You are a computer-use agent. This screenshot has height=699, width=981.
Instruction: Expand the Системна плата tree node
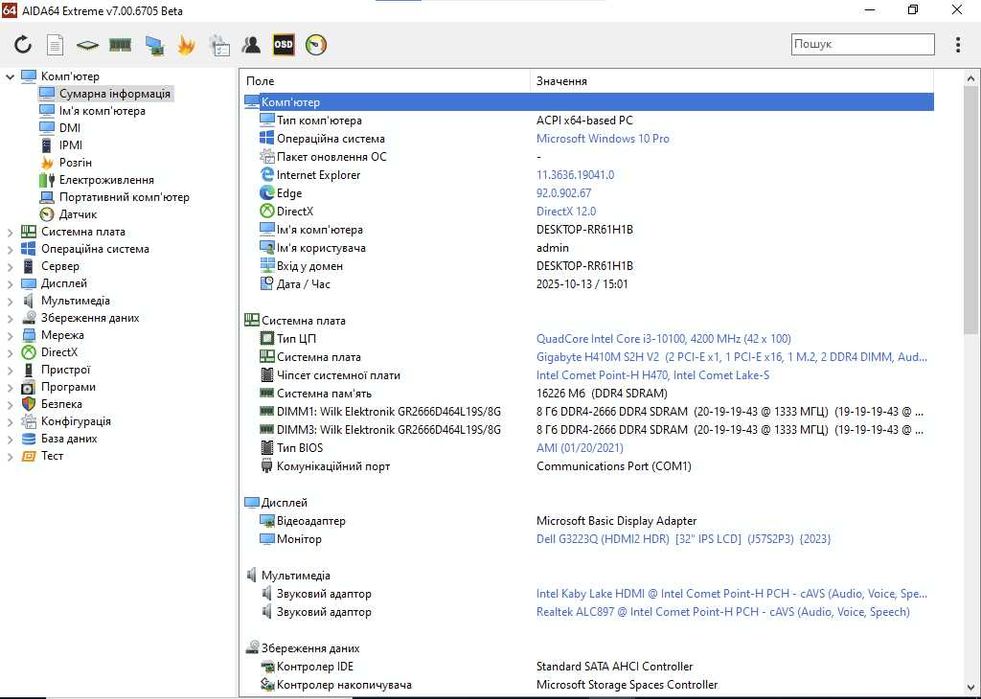pos(10,232)
